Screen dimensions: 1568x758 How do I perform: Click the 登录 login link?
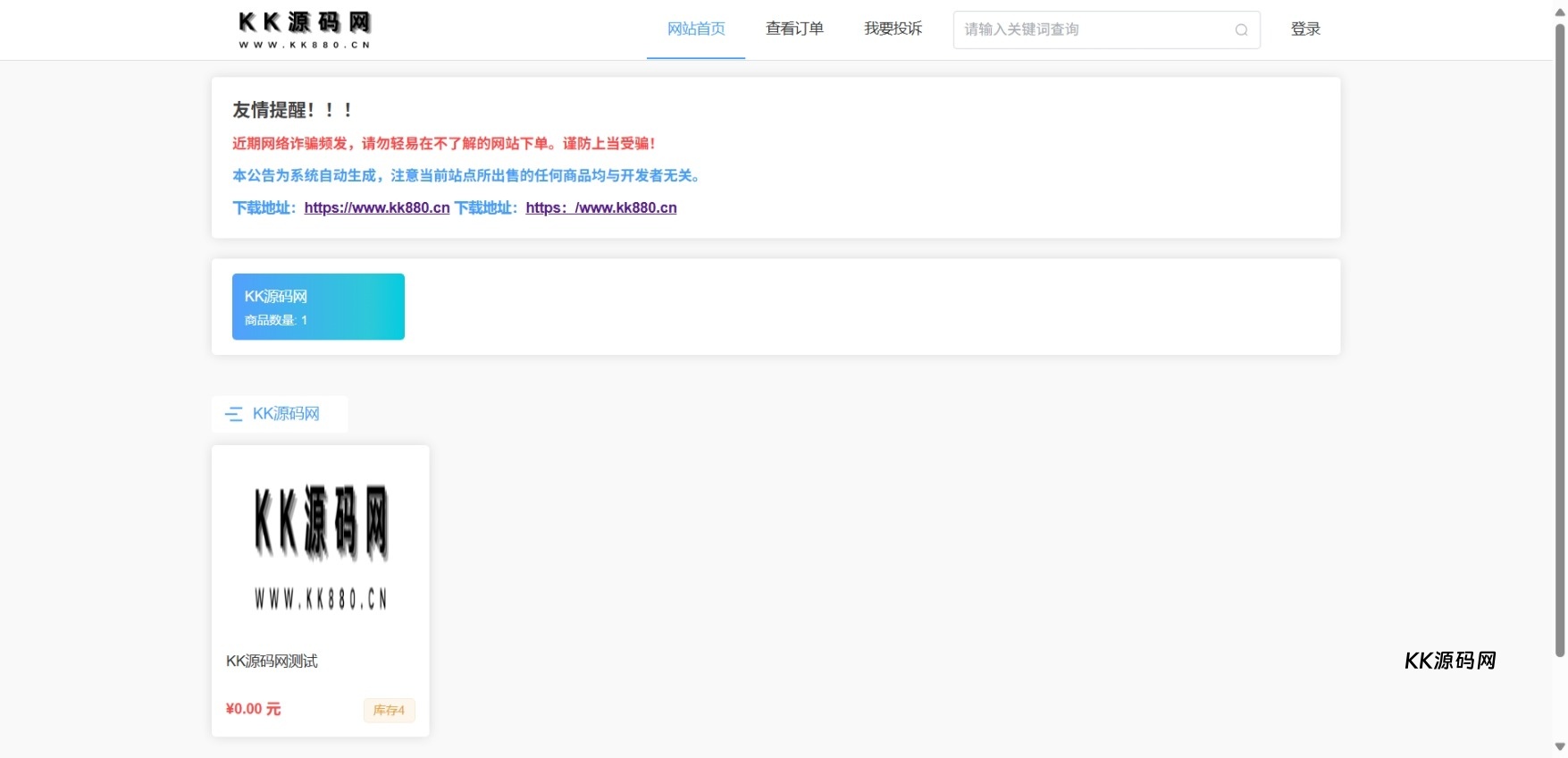point(1305,29)
